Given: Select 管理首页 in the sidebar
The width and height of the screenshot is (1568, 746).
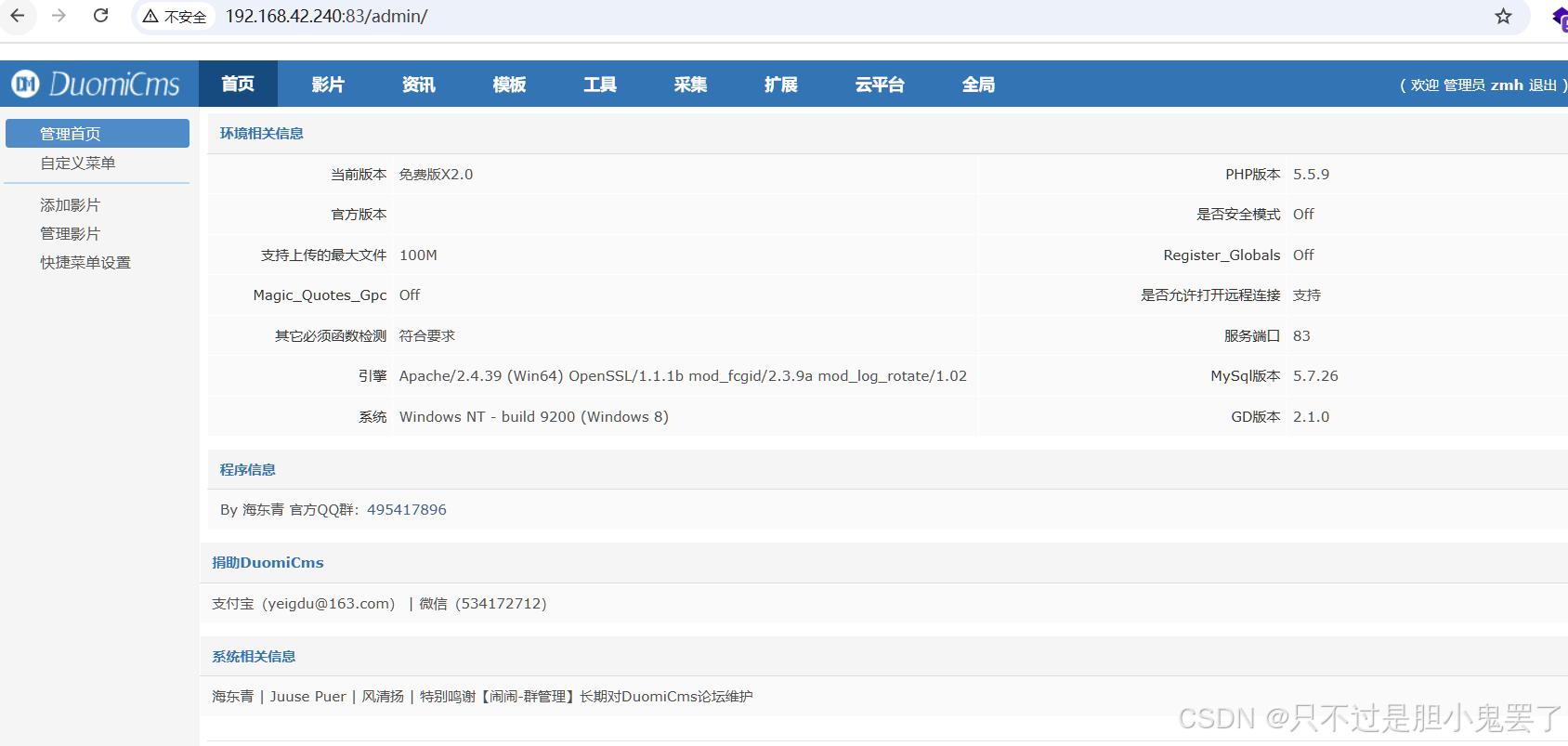Looking at the screenshot, I should click(x=98, y=134).
